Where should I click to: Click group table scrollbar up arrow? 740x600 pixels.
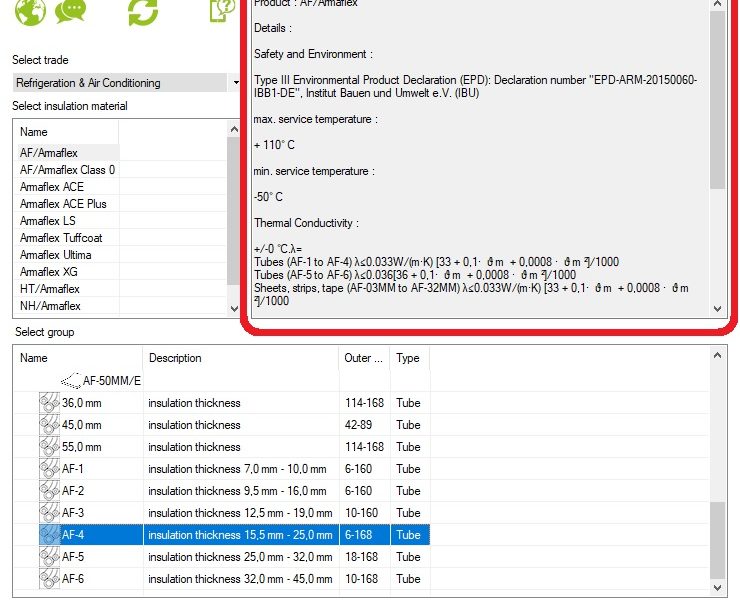pos(717,355)
